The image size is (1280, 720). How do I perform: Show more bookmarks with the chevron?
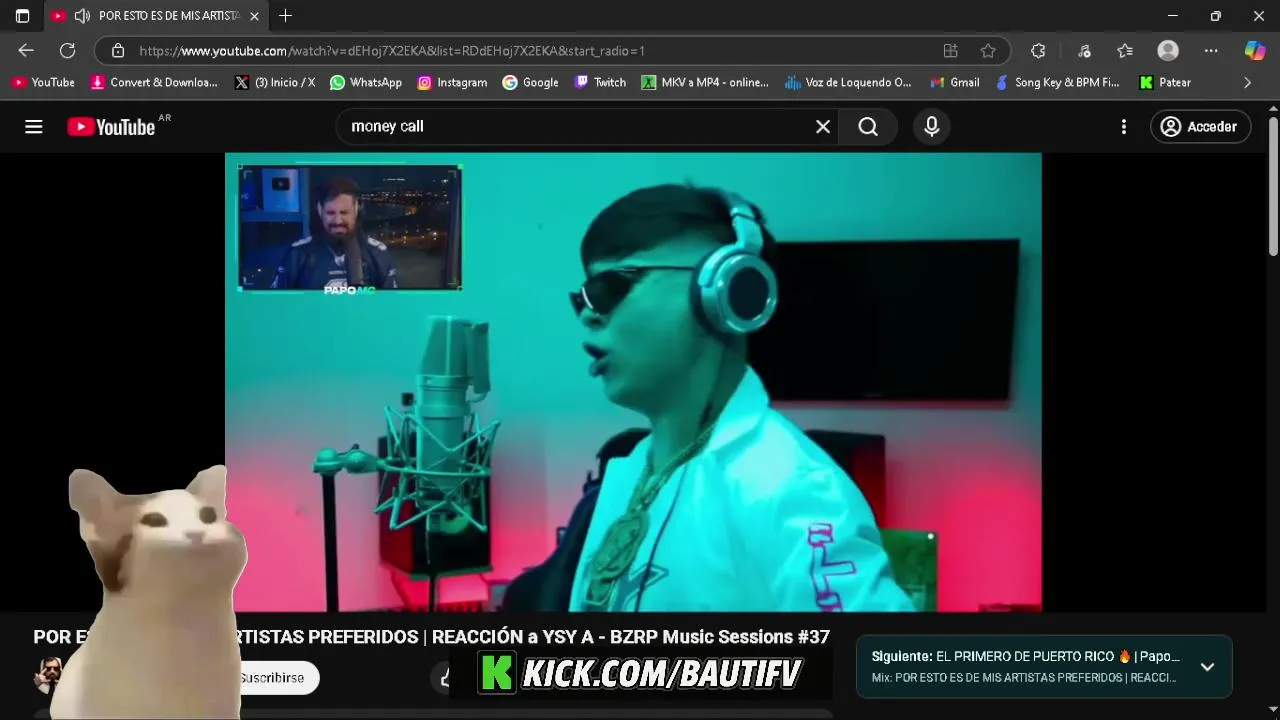click(x=1247, y=82)
